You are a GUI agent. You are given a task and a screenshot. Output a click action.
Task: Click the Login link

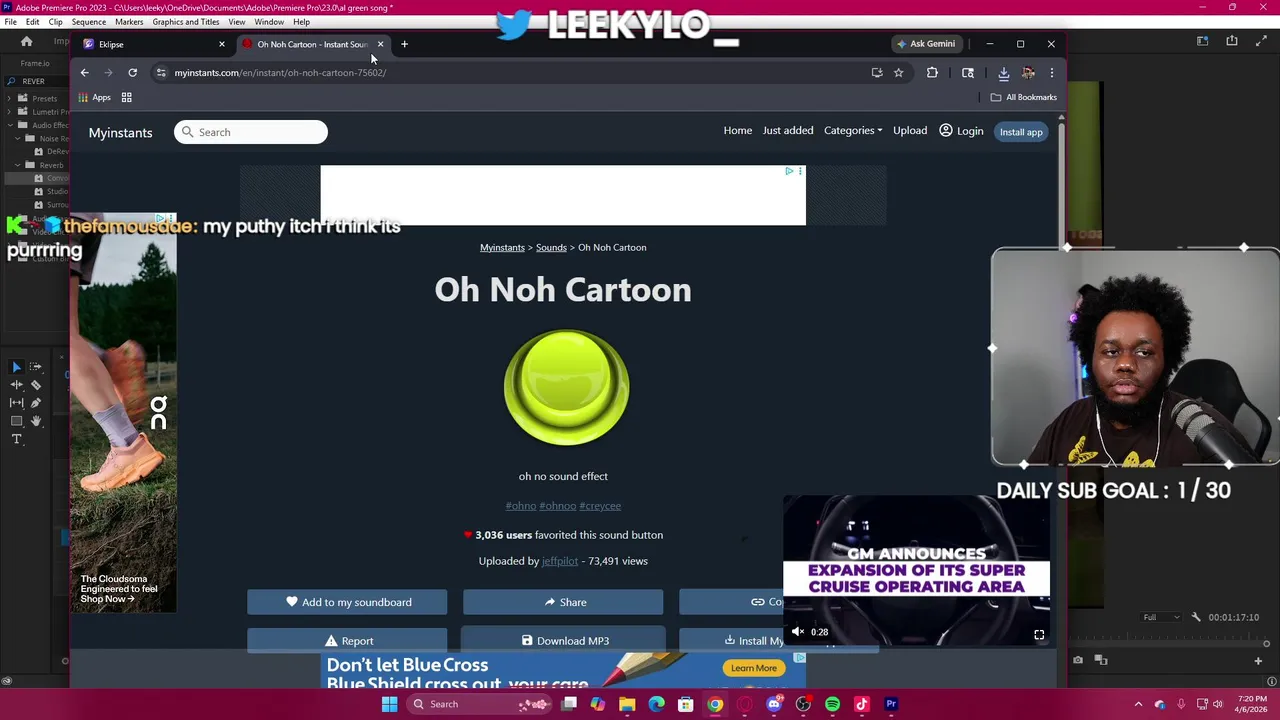961,131
